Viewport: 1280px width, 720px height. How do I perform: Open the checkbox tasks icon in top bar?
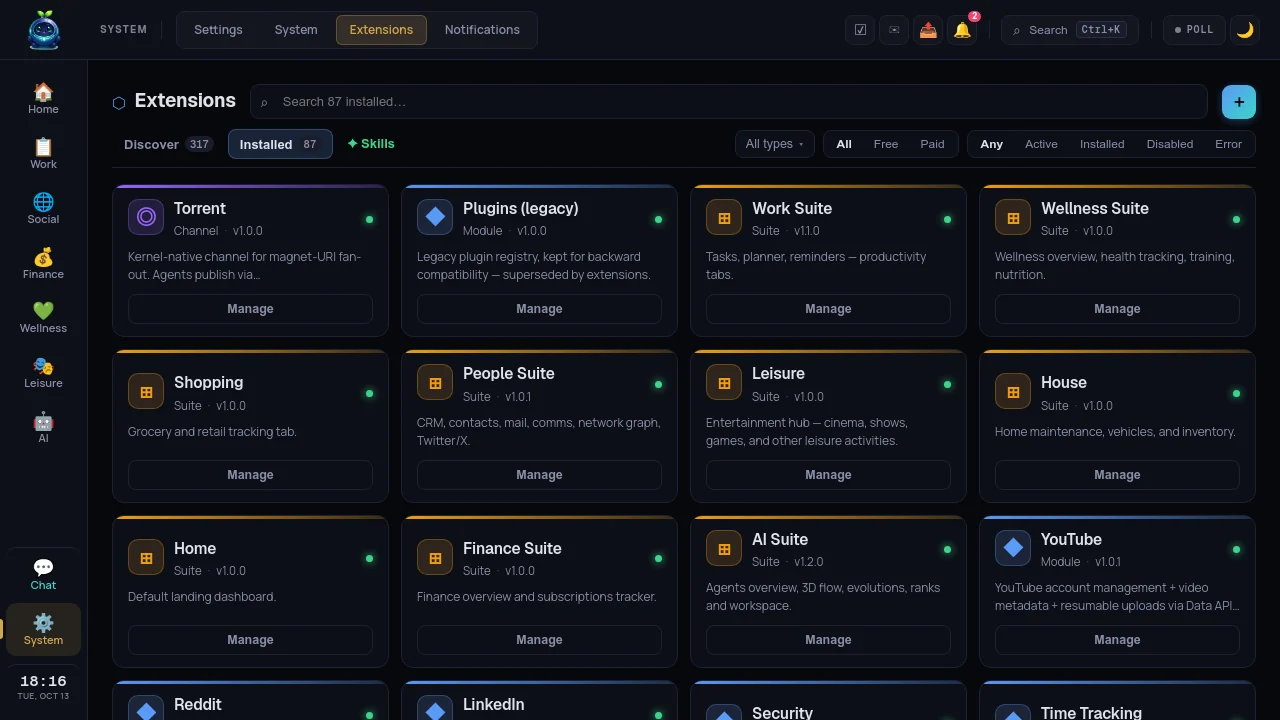tap(860, 30)
